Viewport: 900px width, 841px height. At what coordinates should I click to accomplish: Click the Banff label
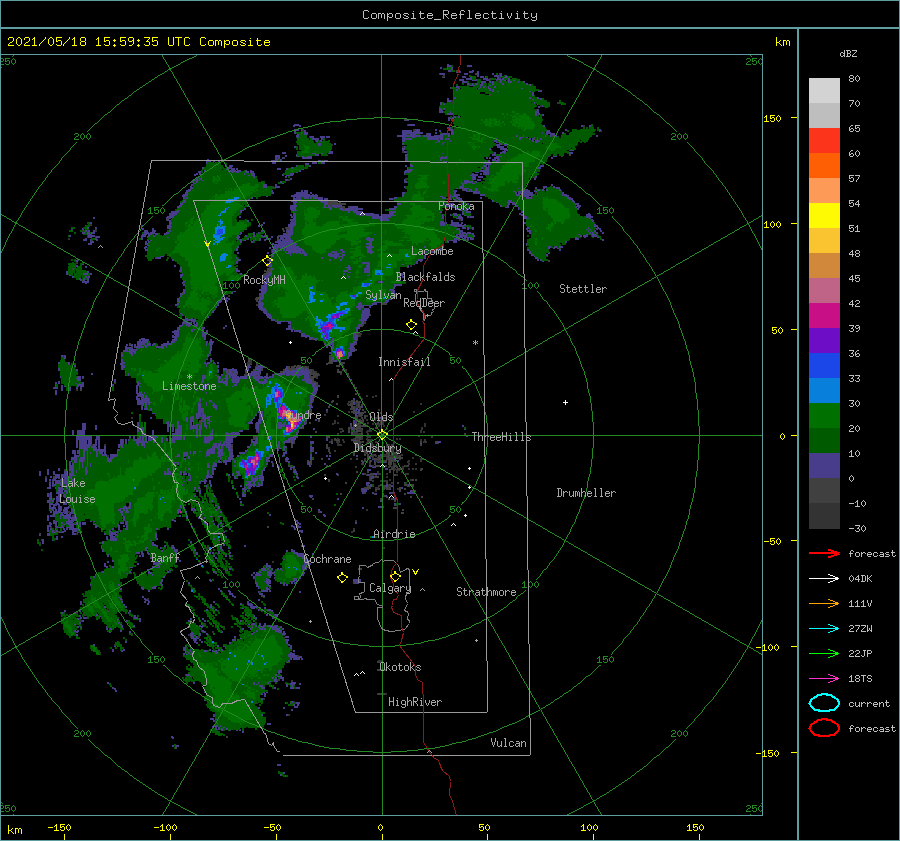point(165,558)
